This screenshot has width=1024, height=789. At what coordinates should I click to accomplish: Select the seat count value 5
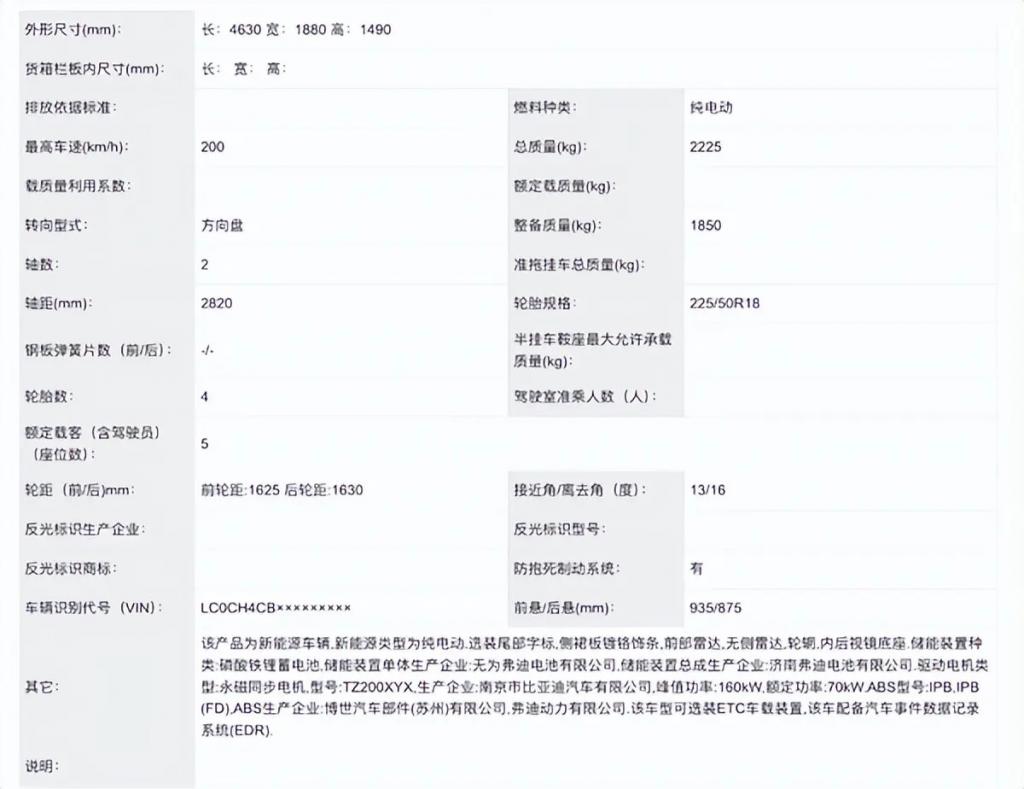click(x=204, y=443)
